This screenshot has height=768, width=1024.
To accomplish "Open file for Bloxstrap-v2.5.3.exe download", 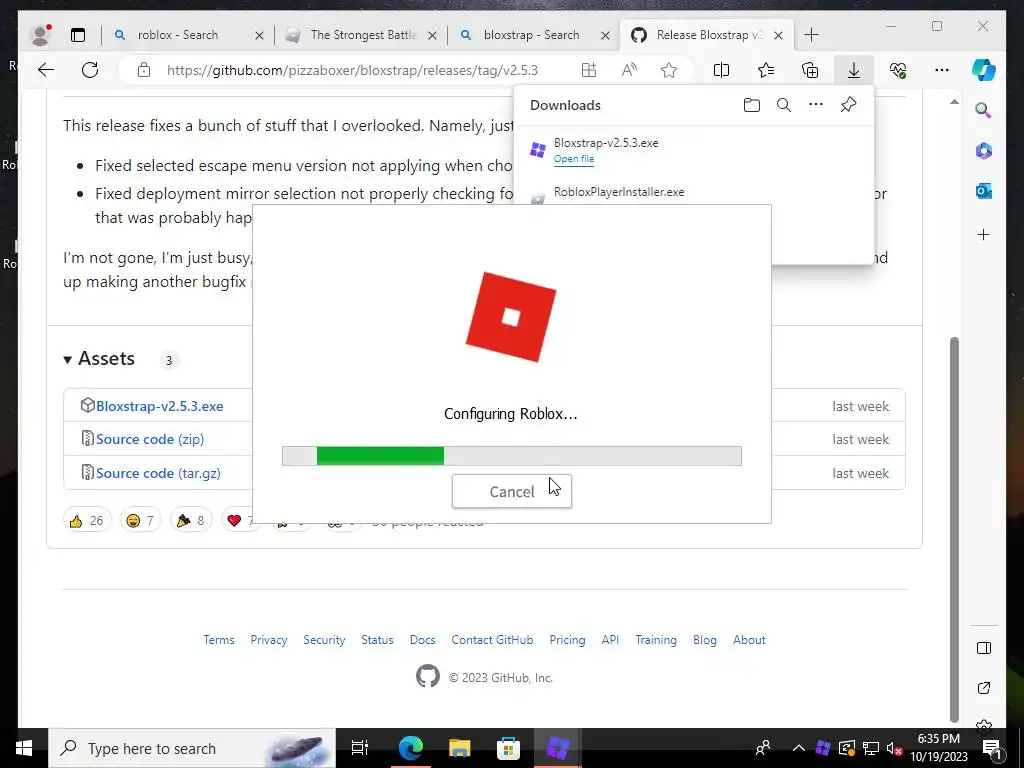I will (x=573, y=159).
